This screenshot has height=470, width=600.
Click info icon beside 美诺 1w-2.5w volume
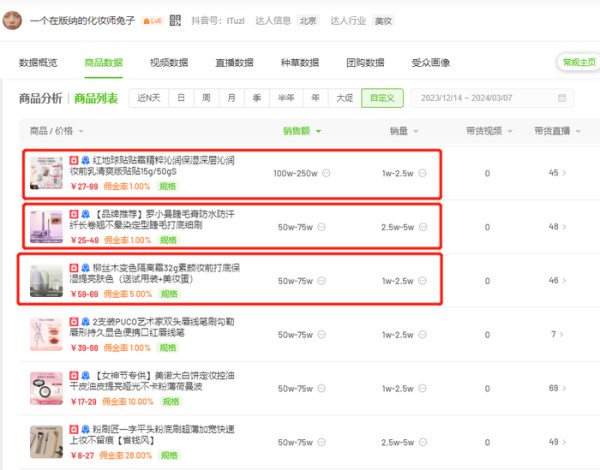coord(422,388)
